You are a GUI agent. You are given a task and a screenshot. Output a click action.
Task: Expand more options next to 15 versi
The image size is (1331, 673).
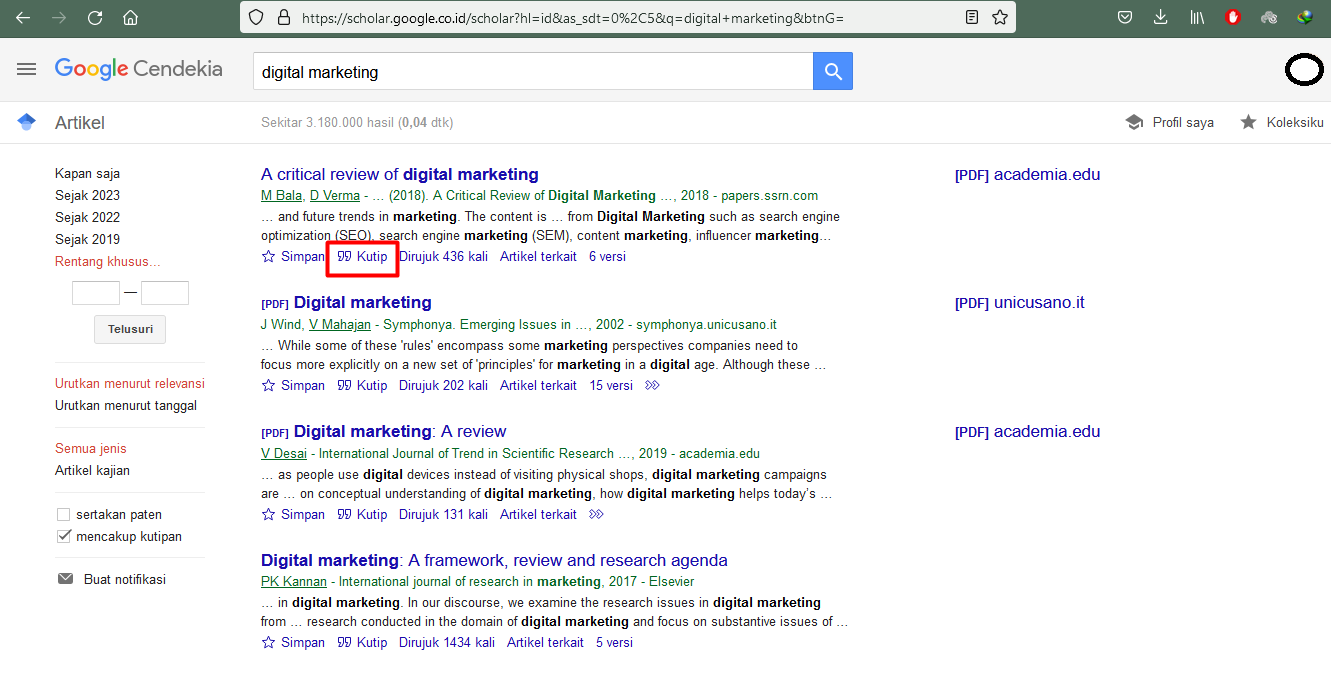(653, 386)
